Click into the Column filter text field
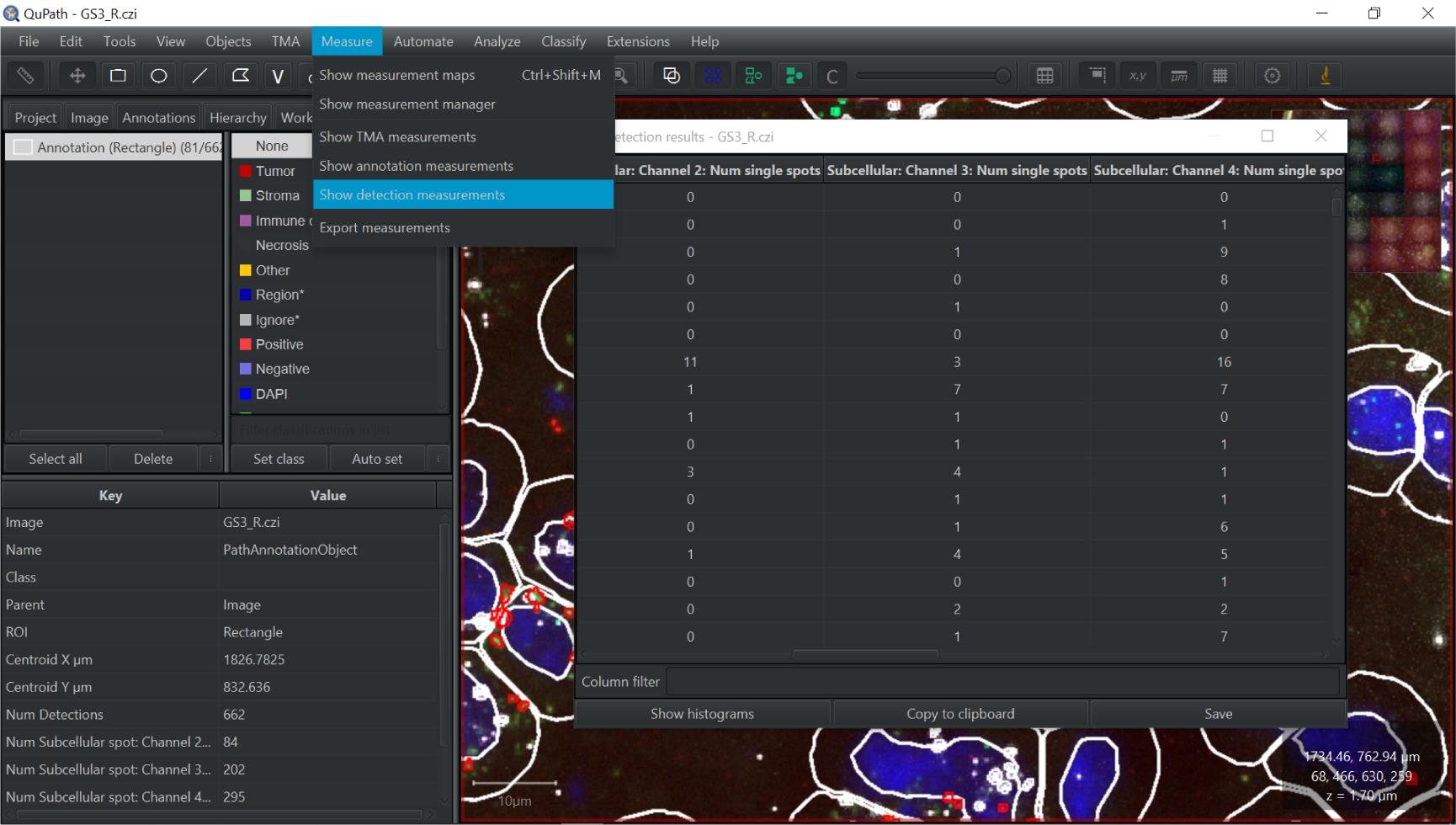Viewport: 1456px width, 825px height. pos(1002,682)
